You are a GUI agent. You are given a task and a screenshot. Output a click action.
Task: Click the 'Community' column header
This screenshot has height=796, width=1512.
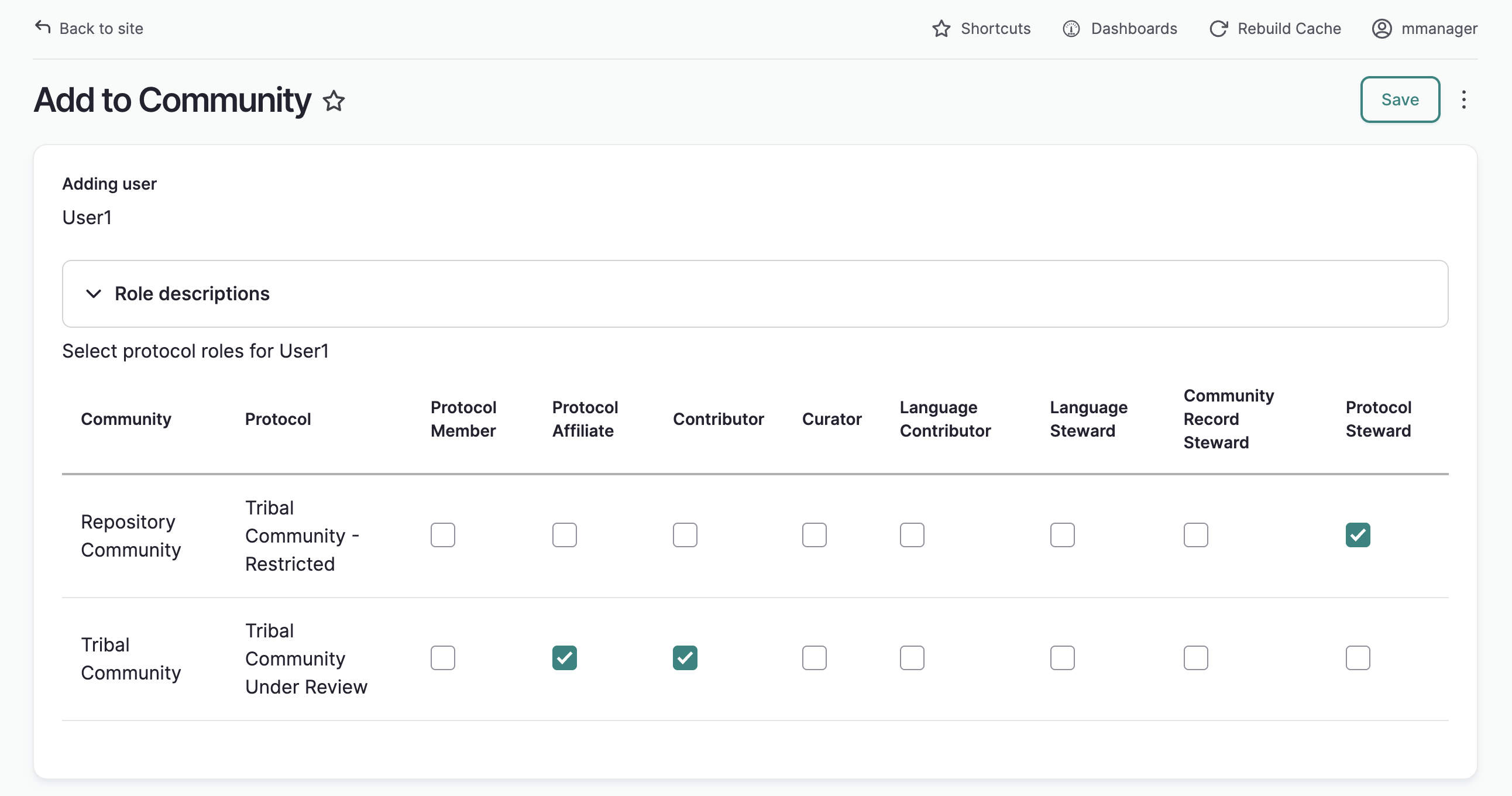126,419
